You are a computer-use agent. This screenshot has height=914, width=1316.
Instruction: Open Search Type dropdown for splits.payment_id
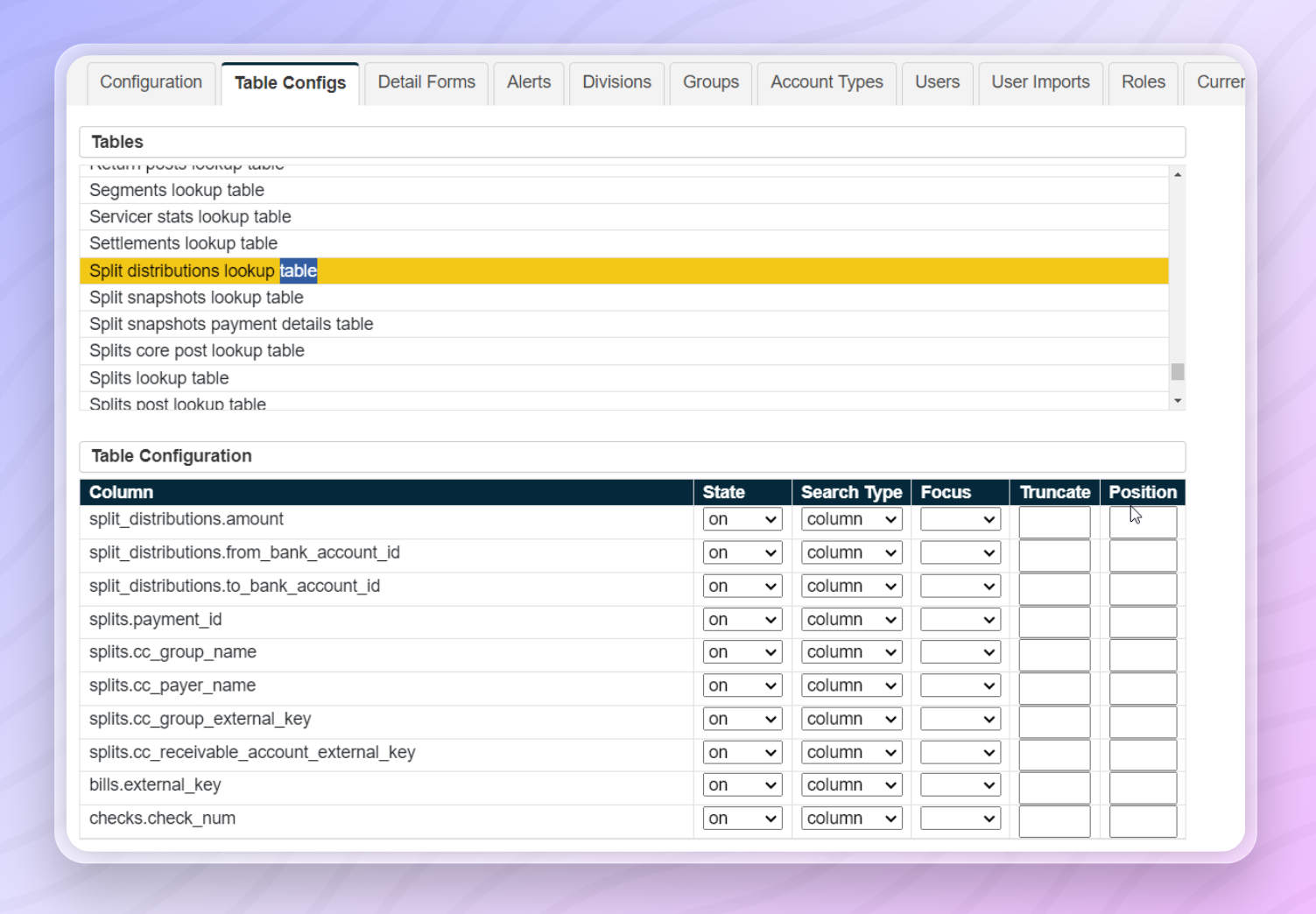[x=851, y=620]
